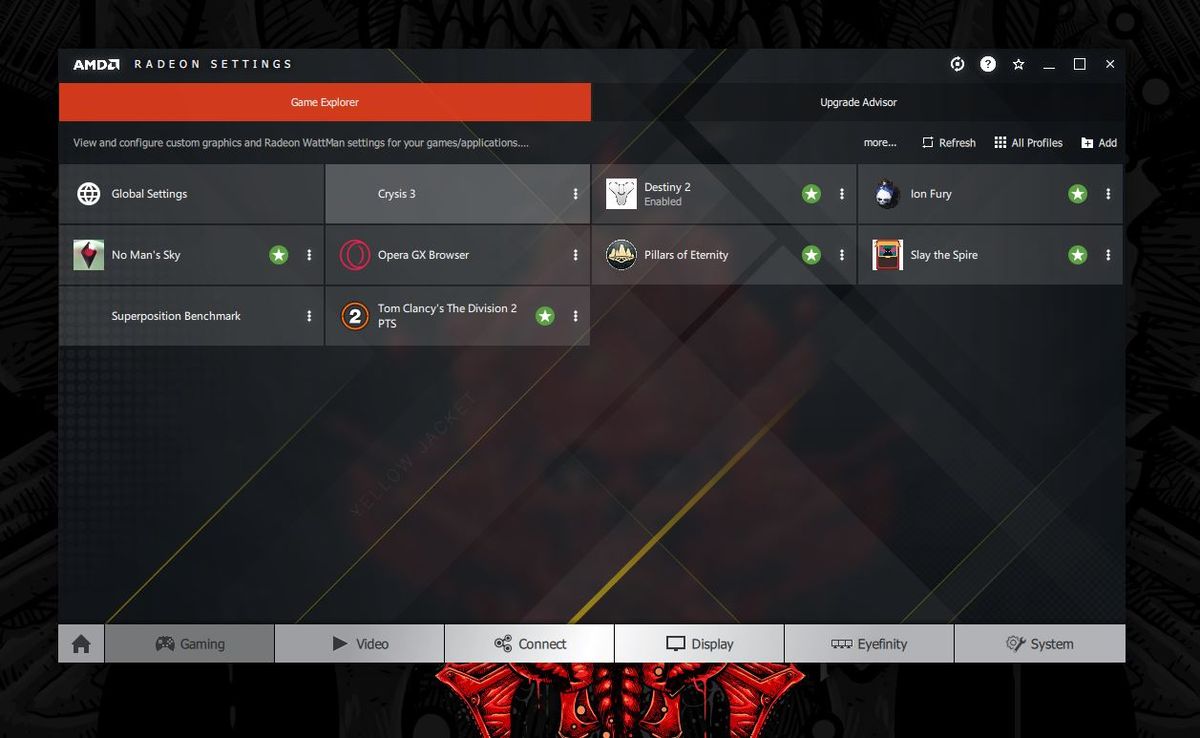Toggle the star on Ion Fury profile
Screen dimensions: 1200x738
pyautogui.click(x=1077, y=194)
